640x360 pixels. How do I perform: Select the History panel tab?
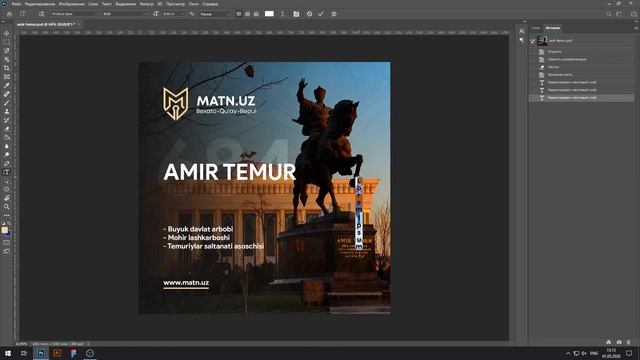click(553, 28)
